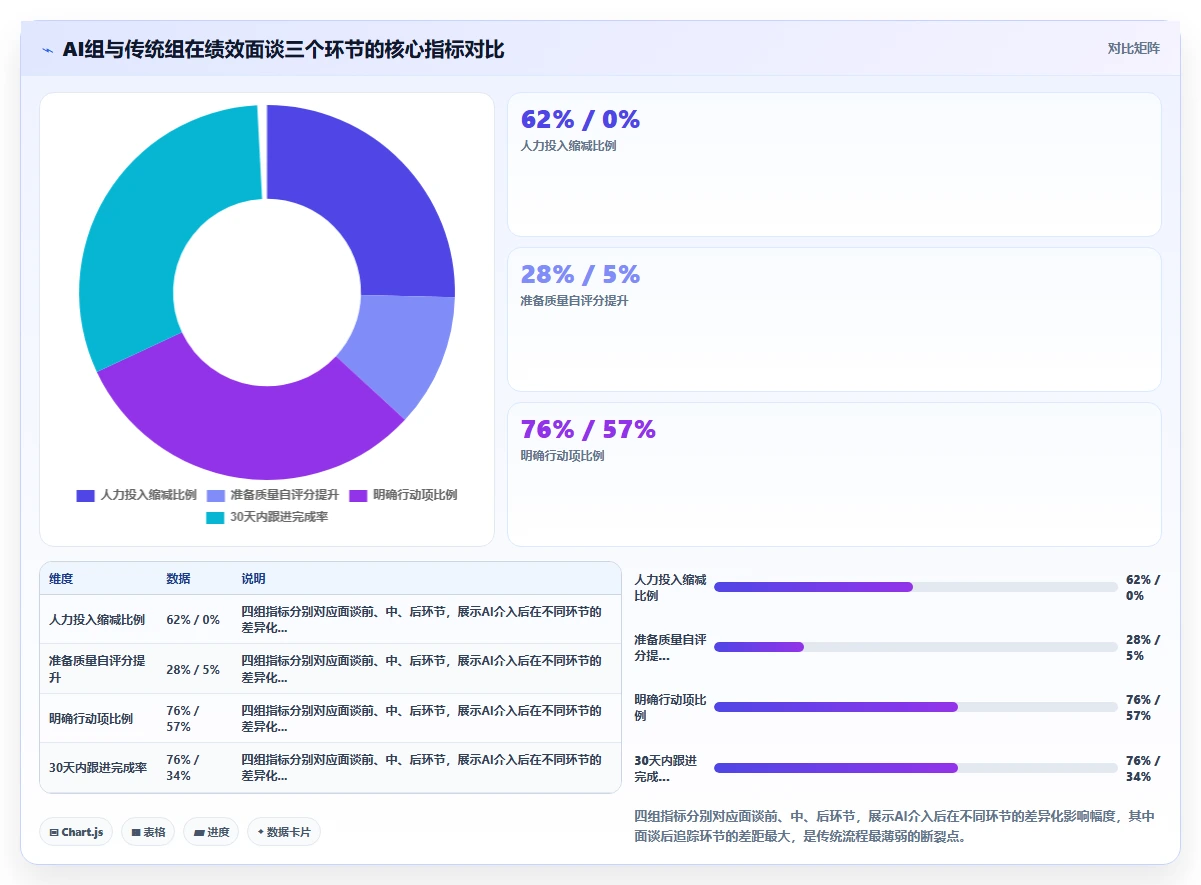Click the 准备质量自评分提... label beside its progress bar

click(x=670, y=647)
